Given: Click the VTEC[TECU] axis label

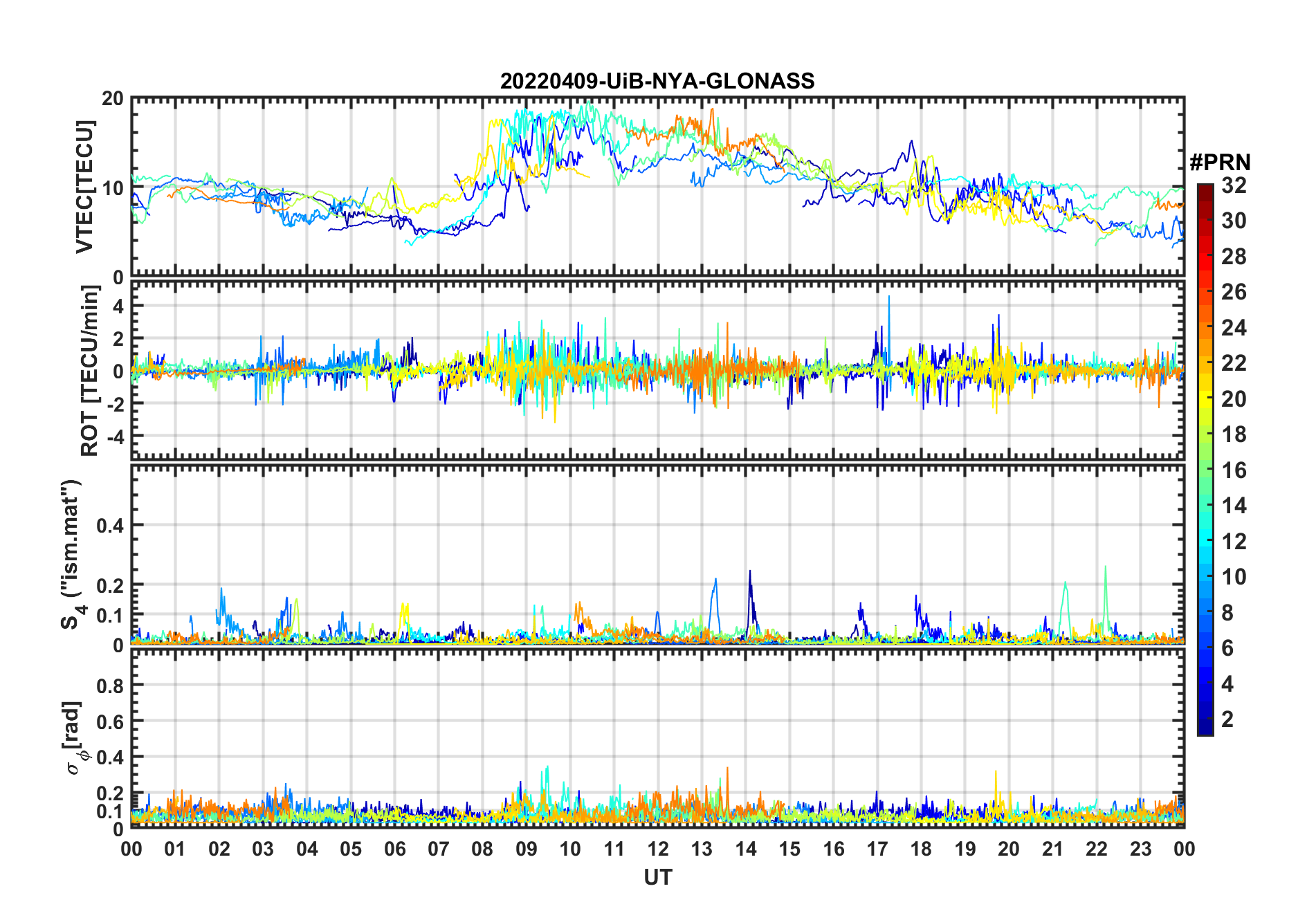Looking at the screenshot, I should pyautogui.click(x=84, y=187).
